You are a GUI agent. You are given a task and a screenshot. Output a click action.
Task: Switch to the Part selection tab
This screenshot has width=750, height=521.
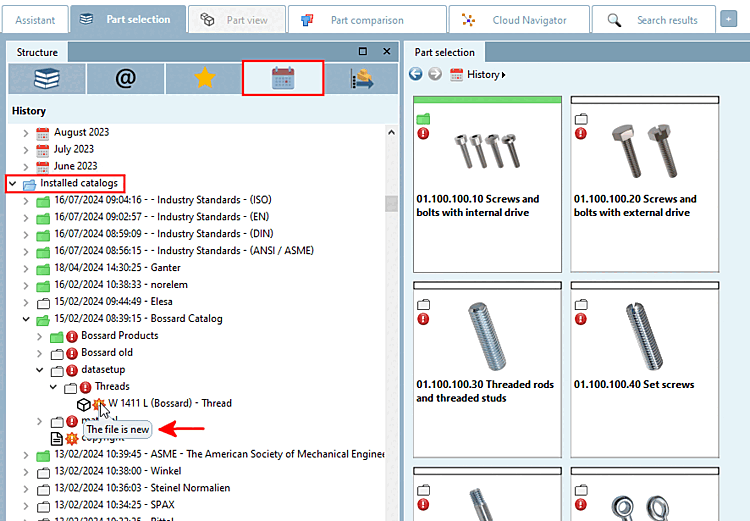[x=128, y=19]
